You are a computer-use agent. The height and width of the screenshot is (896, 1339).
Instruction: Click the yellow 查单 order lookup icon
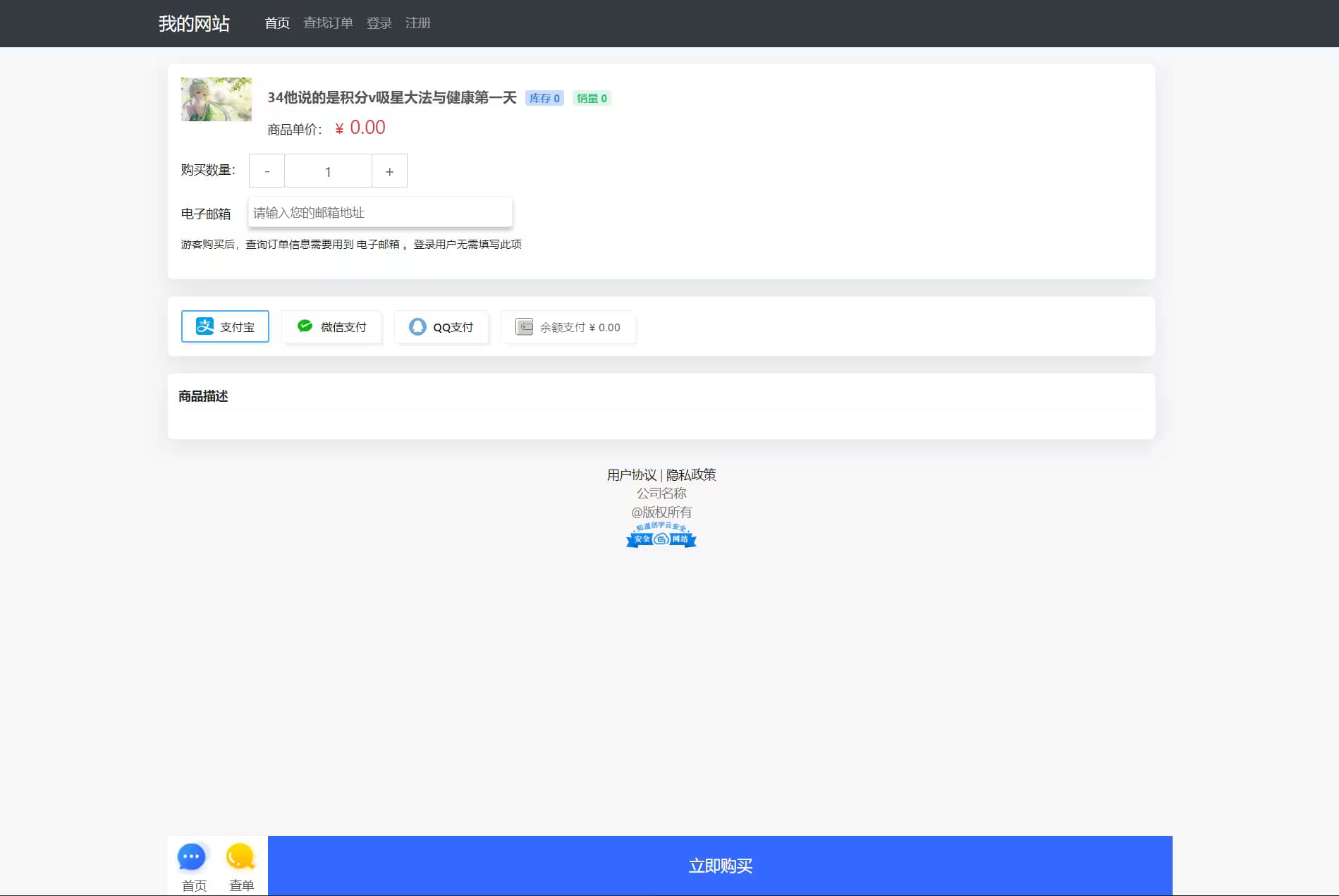point(240,857)
